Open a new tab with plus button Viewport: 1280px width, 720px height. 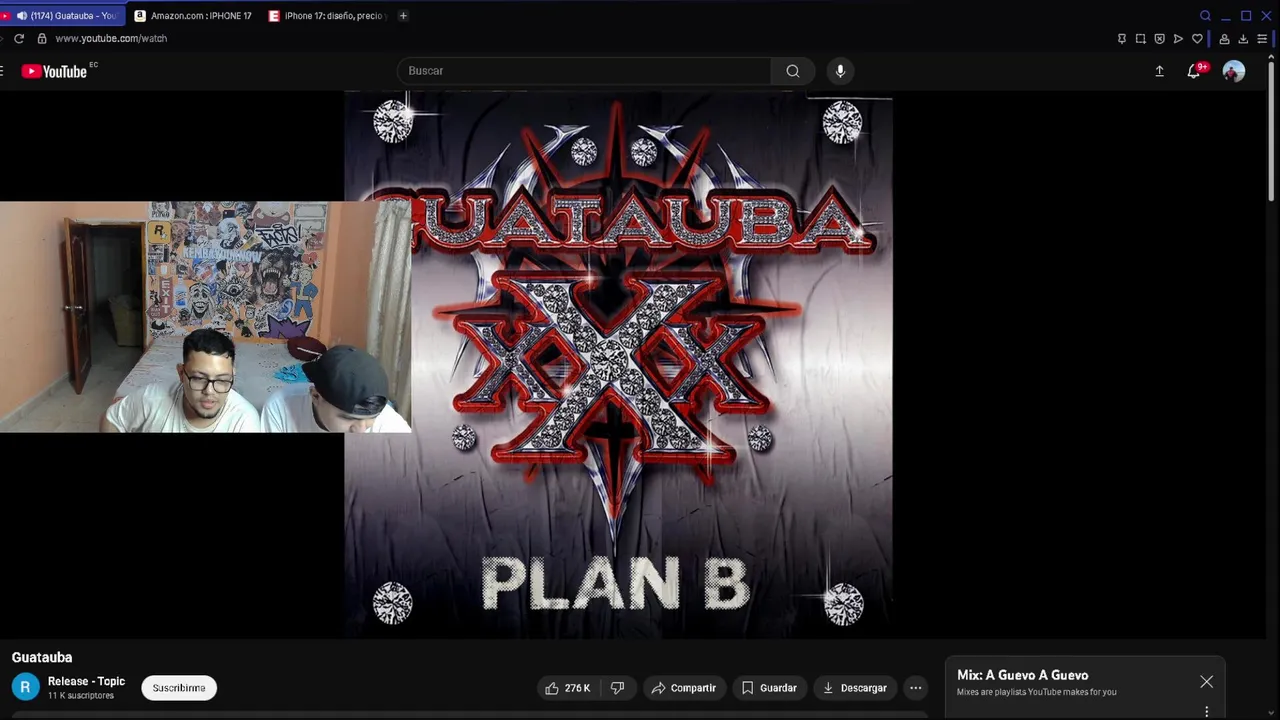coord(403,15)
